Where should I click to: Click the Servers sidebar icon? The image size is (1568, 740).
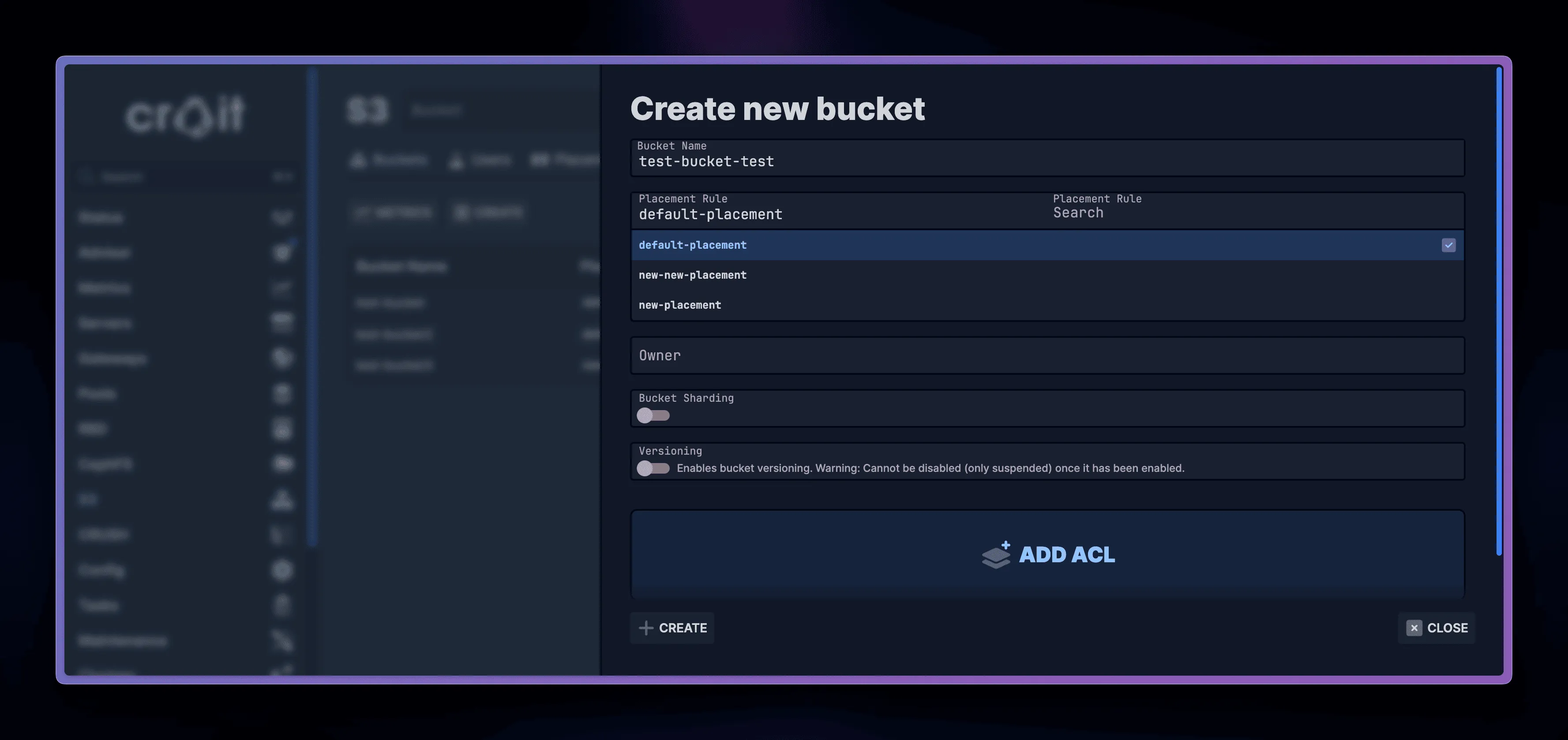[282, 322]
